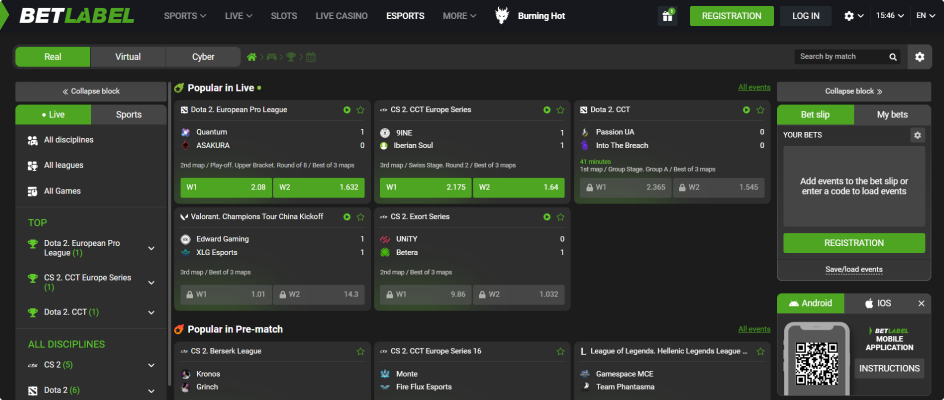Image resolution: width=944 pixels, height=400 pixels.
Task: Switch to the My bets tab
Action: [892, 114]
